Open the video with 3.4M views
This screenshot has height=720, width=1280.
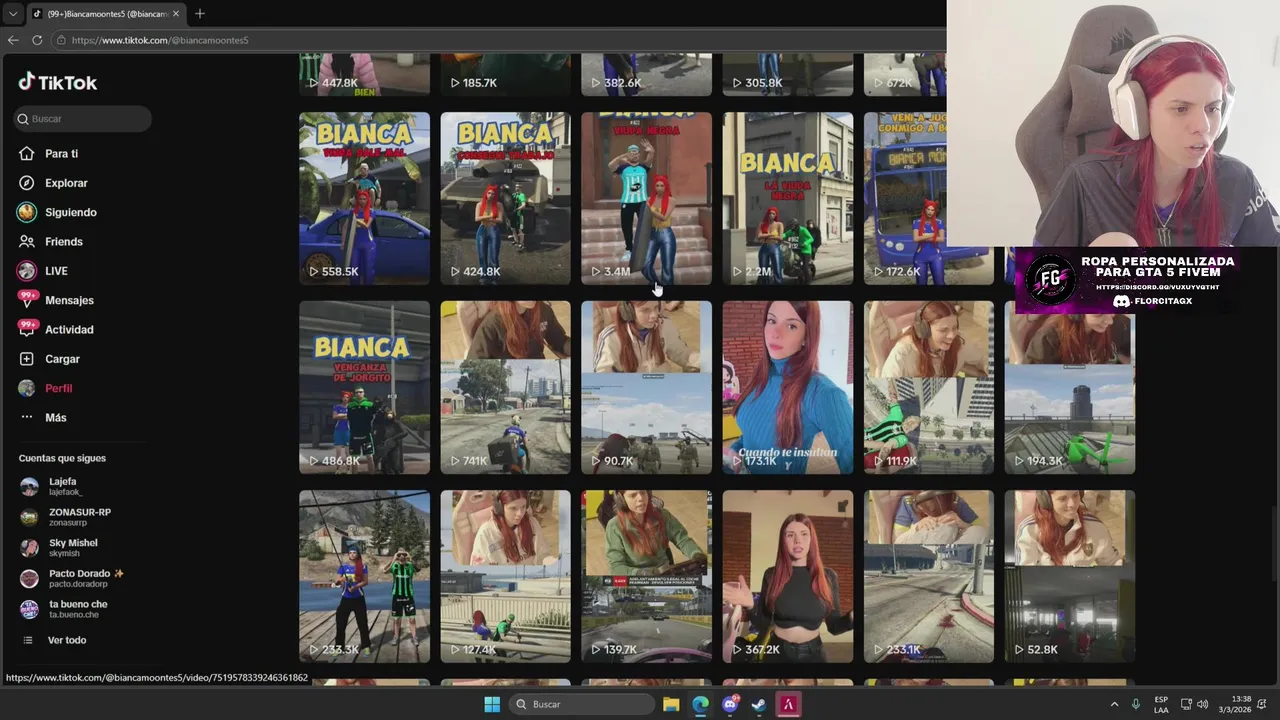click(x=646, y=198)
